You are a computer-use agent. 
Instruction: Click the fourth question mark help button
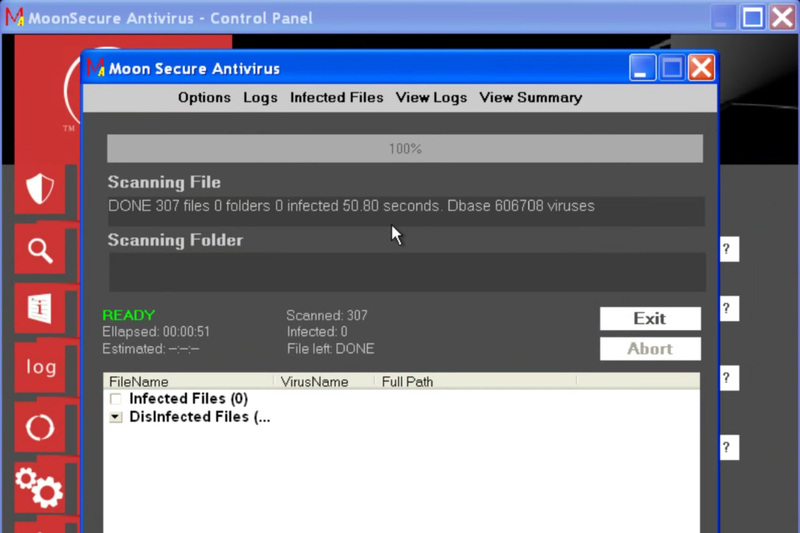coord(729,447)
